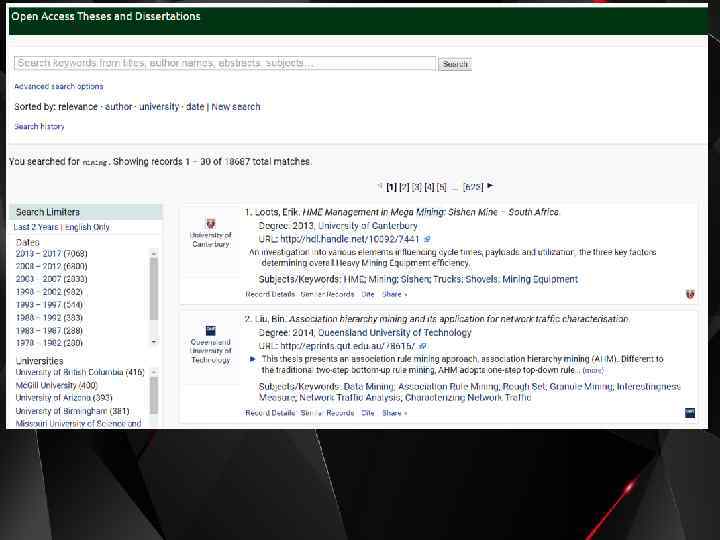This screenshot has height=540, width=720.
Task: Filter dates 1998 – 2002
Action: click(x=49, y=292)
